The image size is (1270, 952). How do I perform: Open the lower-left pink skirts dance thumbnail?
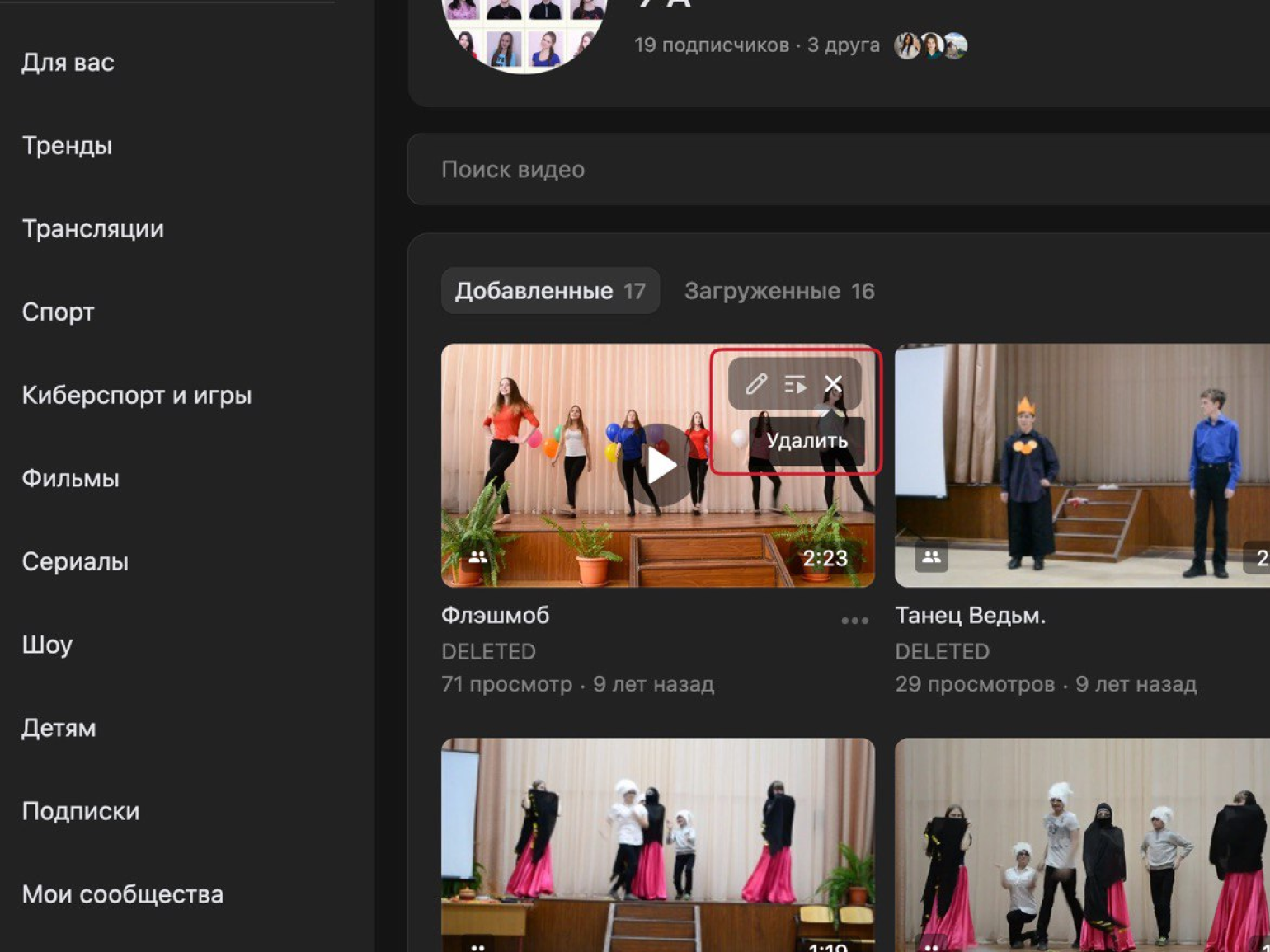(658, 845)
